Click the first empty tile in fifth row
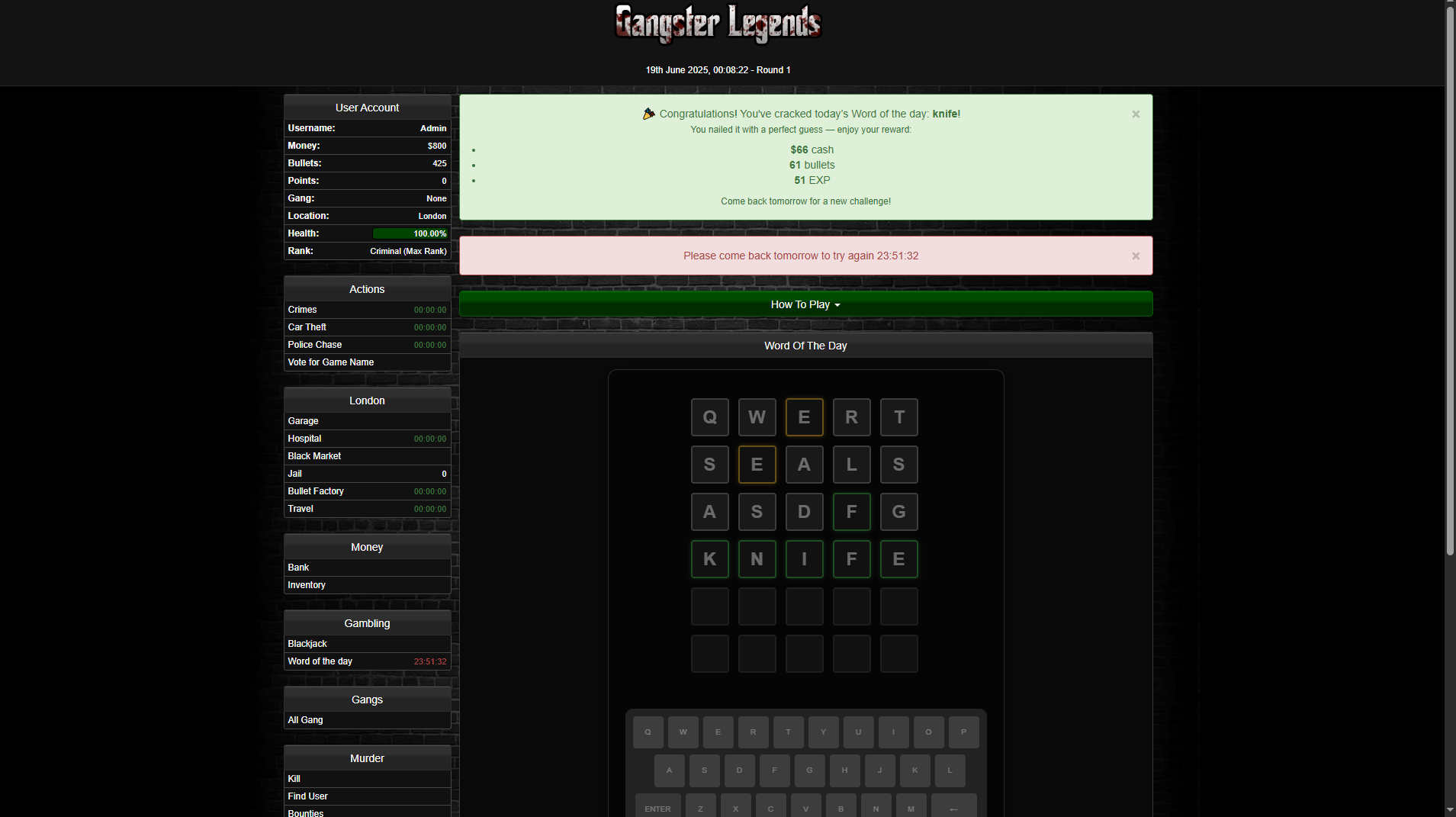The height and width of the screenshot is (817, 1456). point(709,606)
